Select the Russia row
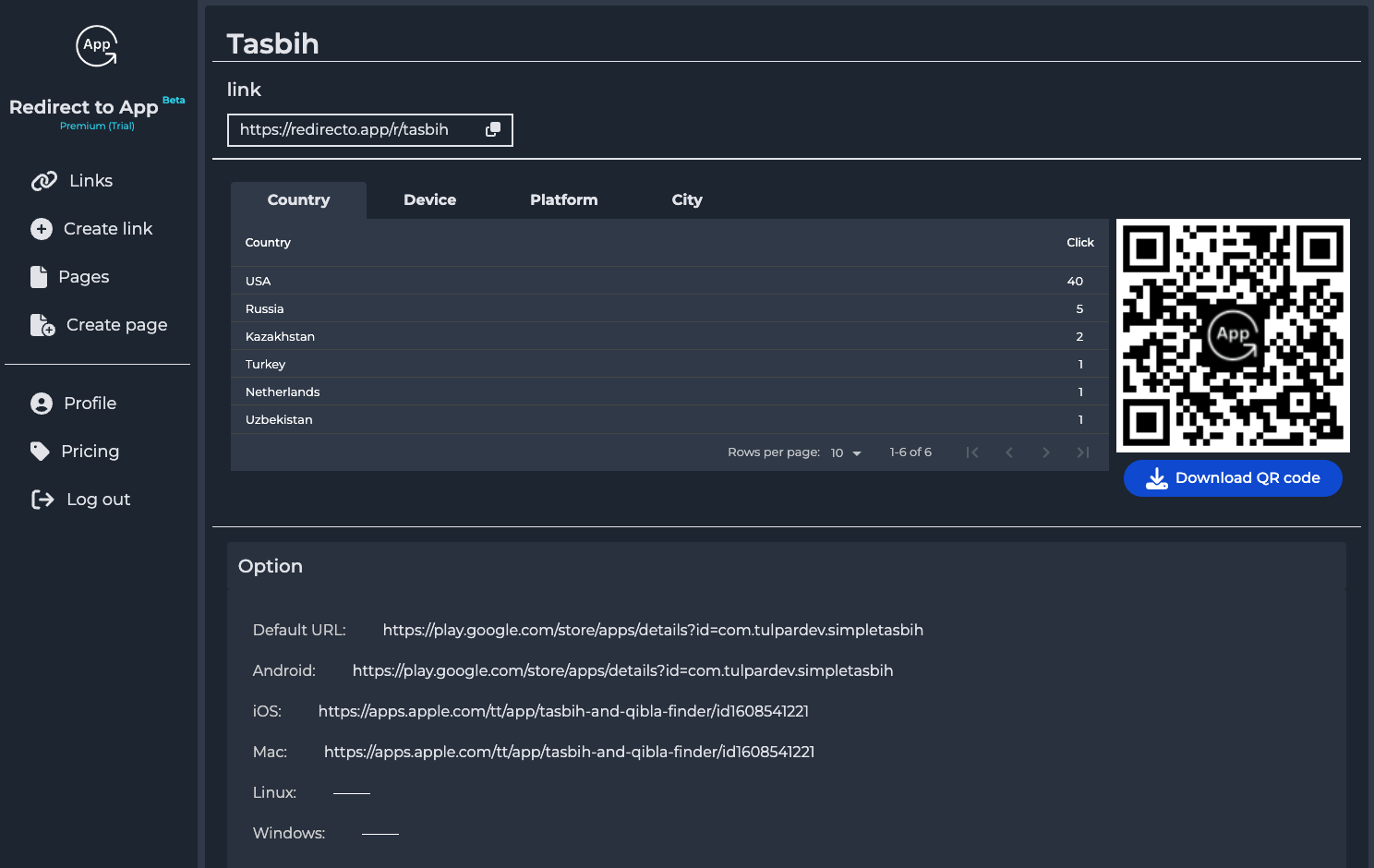The height and width of the screenshot is (868, 1374). [x=669, y=308]
